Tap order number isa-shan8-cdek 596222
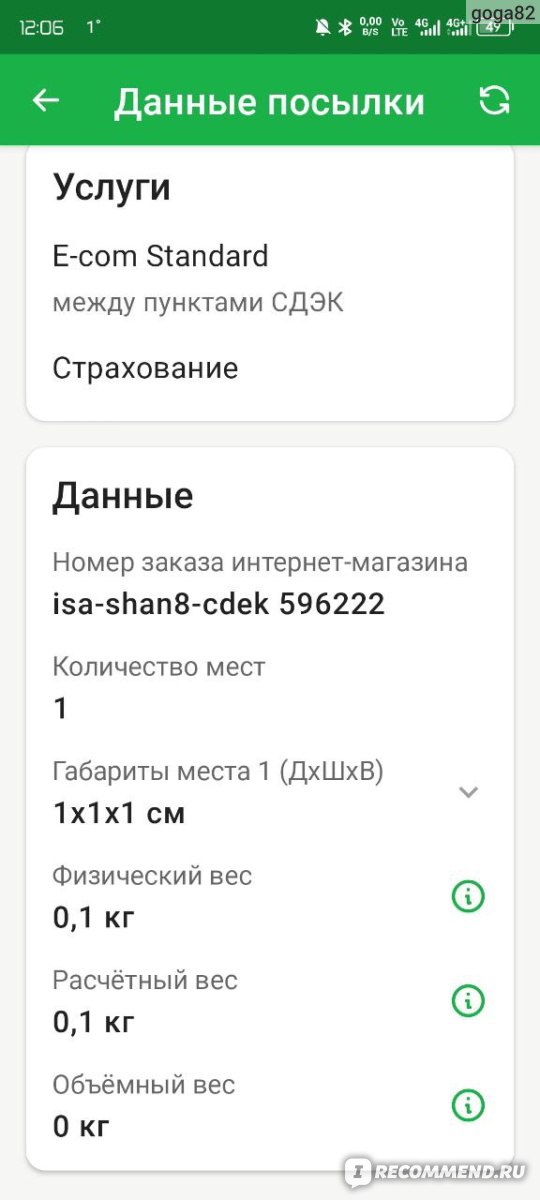Screen dimensions: 540x1200 tap(218, 604)
